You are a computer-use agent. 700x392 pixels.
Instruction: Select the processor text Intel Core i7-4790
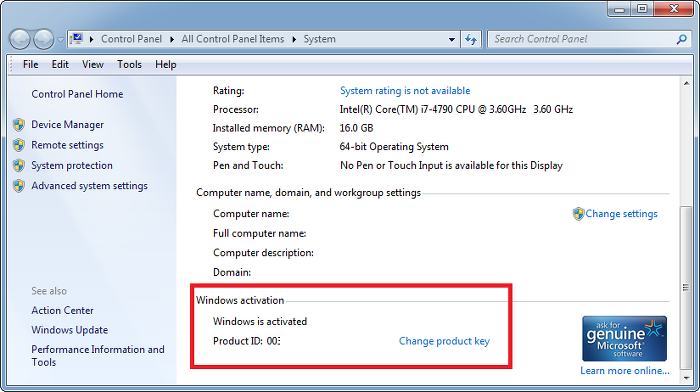click(456, 109)
